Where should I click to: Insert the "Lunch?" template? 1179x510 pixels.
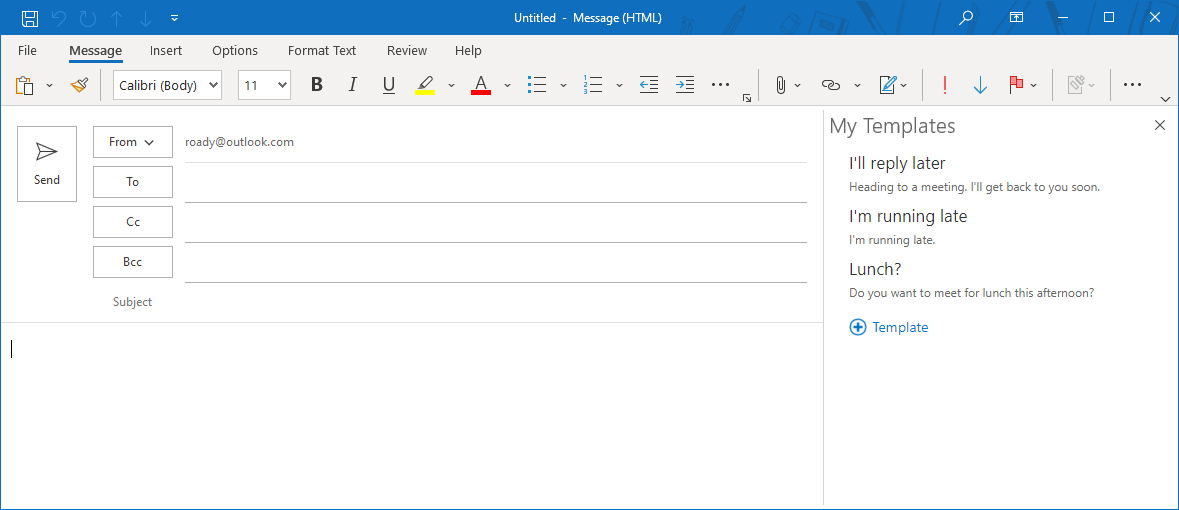[x=971, y=280]
